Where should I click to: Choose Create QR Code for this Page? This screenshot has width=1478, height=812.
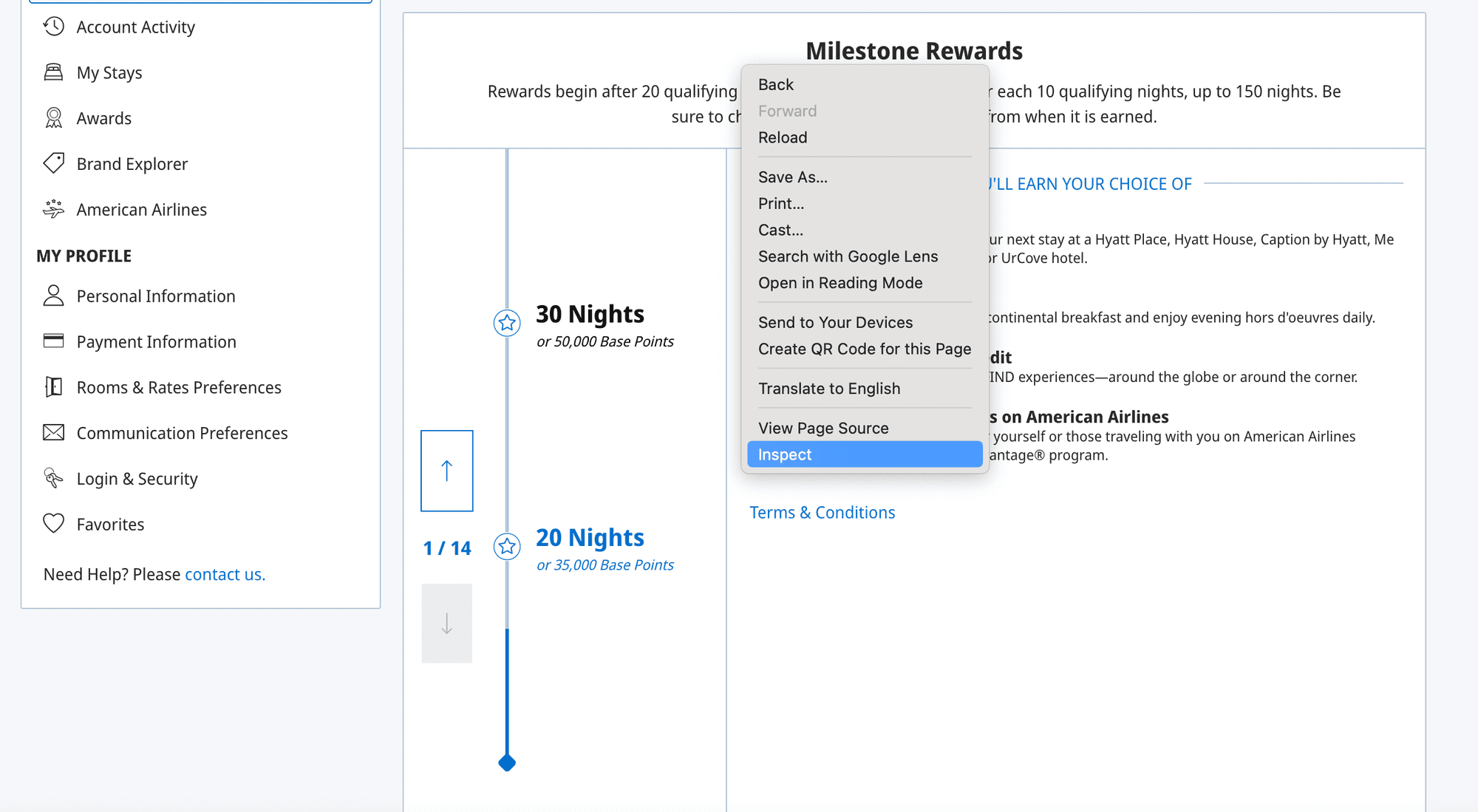coord(865,349)
